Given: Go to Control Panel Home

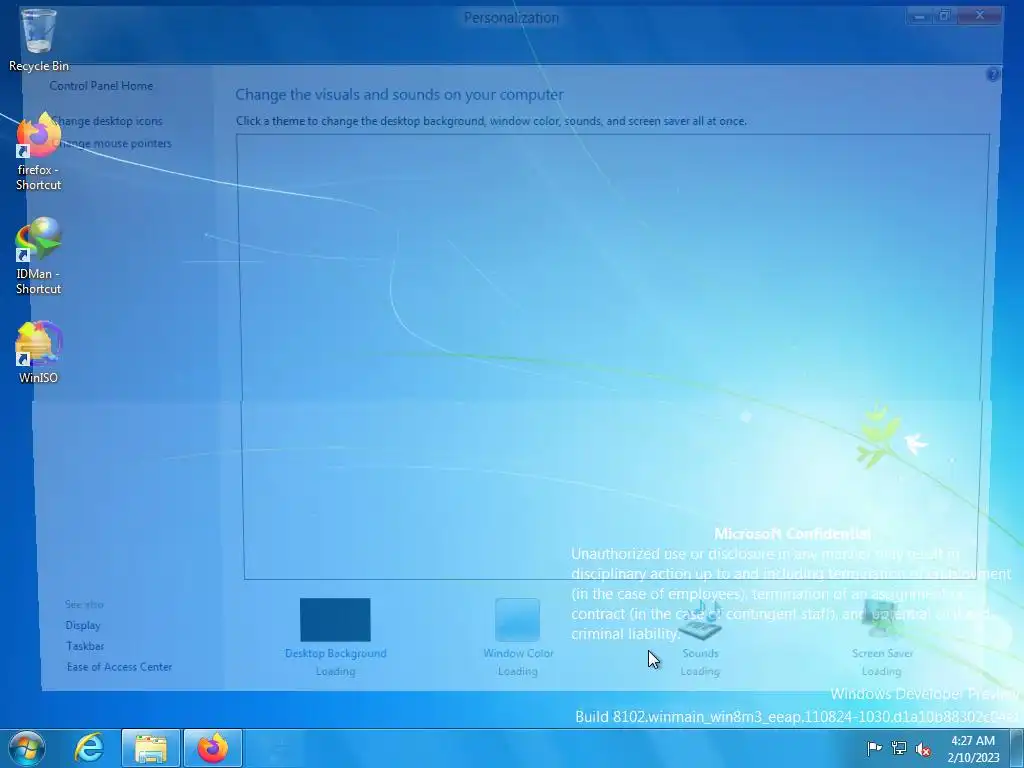Looking at the screenshot, I should pyautogui.click(x=101, y=86).
